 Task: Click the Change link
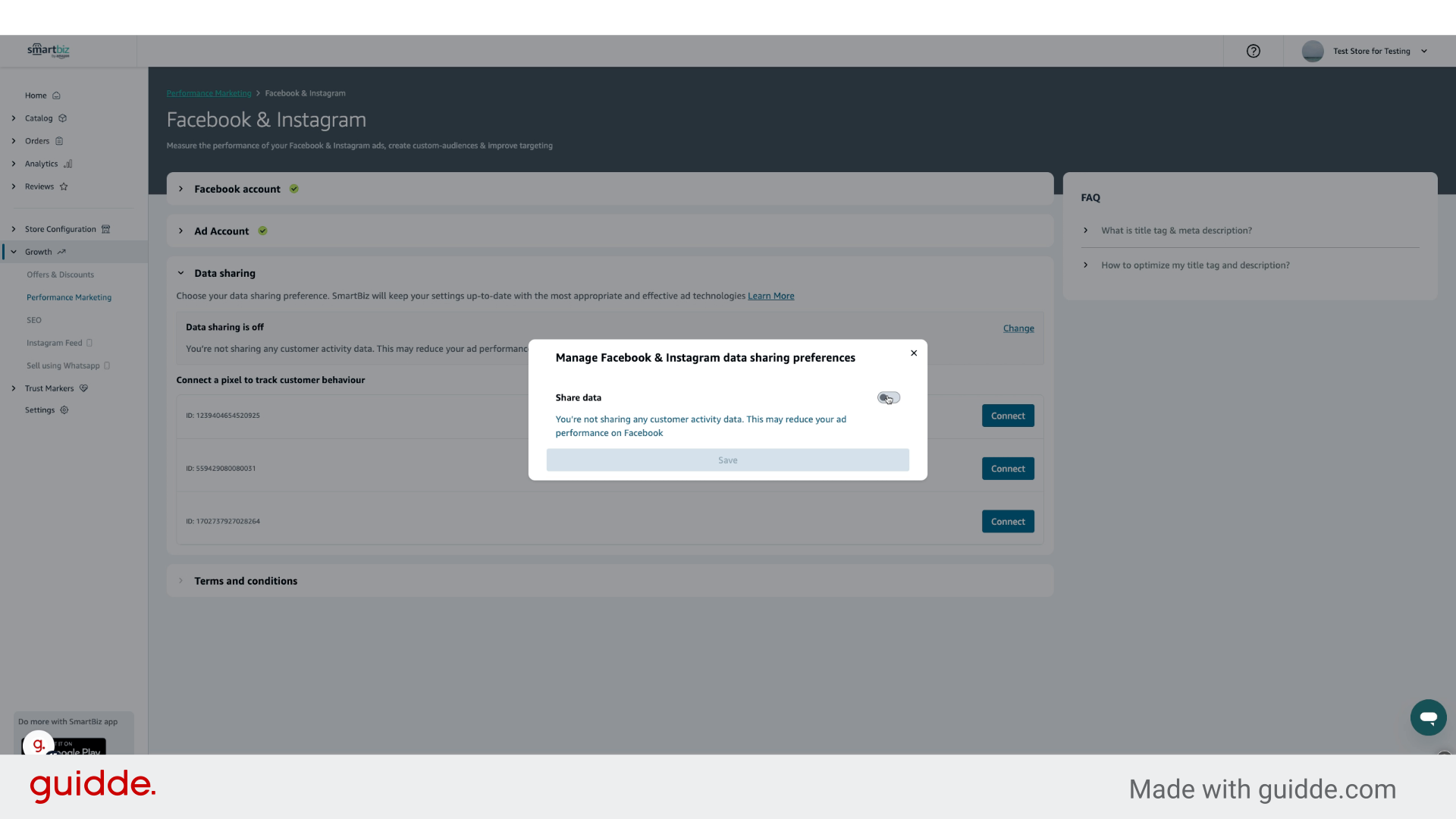pos(1018,328)
